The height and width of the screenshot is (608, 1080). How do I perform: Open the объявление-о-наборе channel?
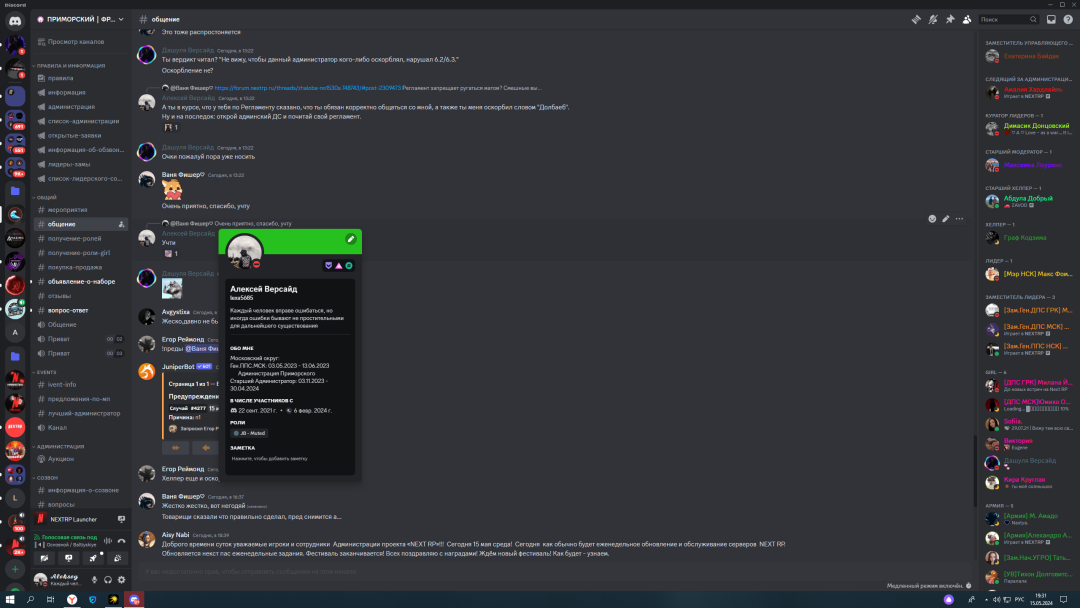click(80, 282)
